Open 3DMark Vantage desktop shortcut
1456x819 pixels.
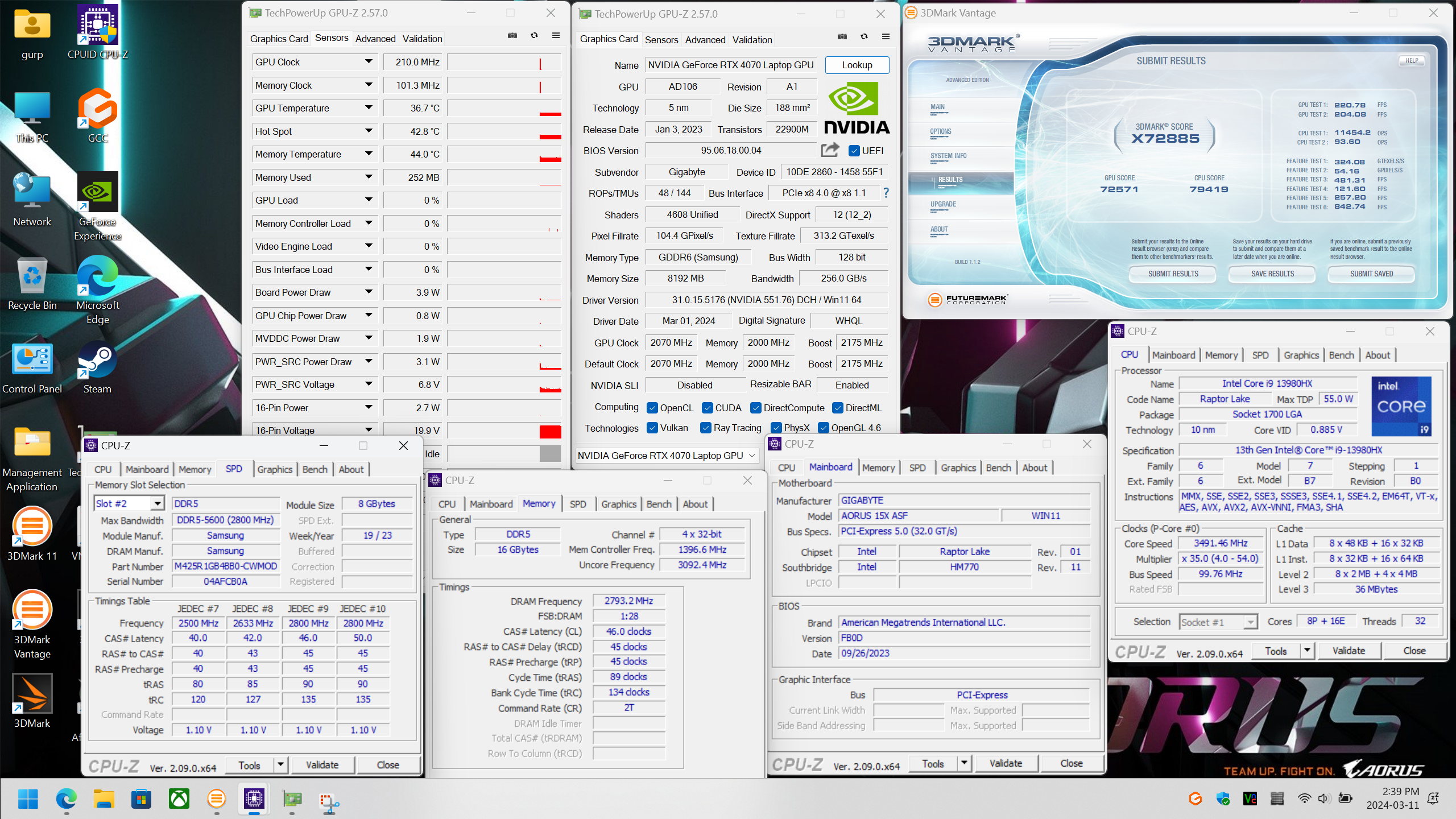32,624
